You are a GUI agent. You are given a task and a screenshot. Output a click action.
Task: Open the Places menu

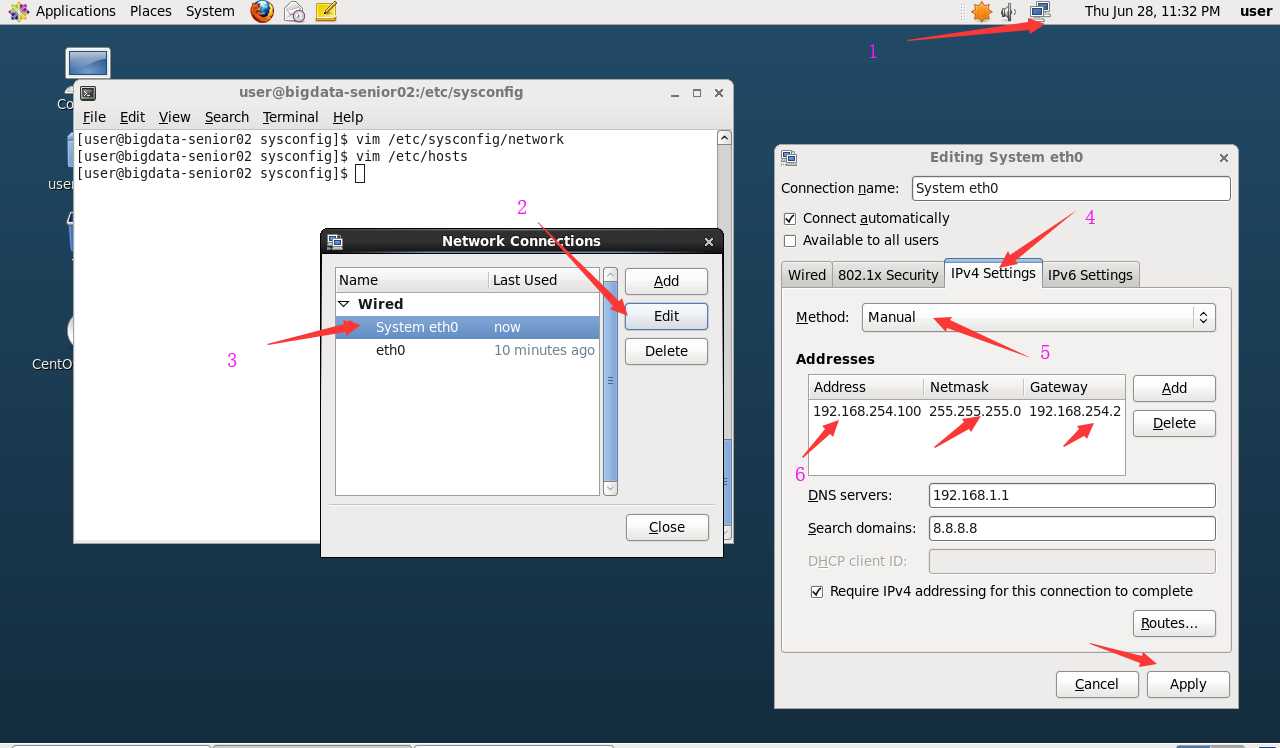coord(151,11)
